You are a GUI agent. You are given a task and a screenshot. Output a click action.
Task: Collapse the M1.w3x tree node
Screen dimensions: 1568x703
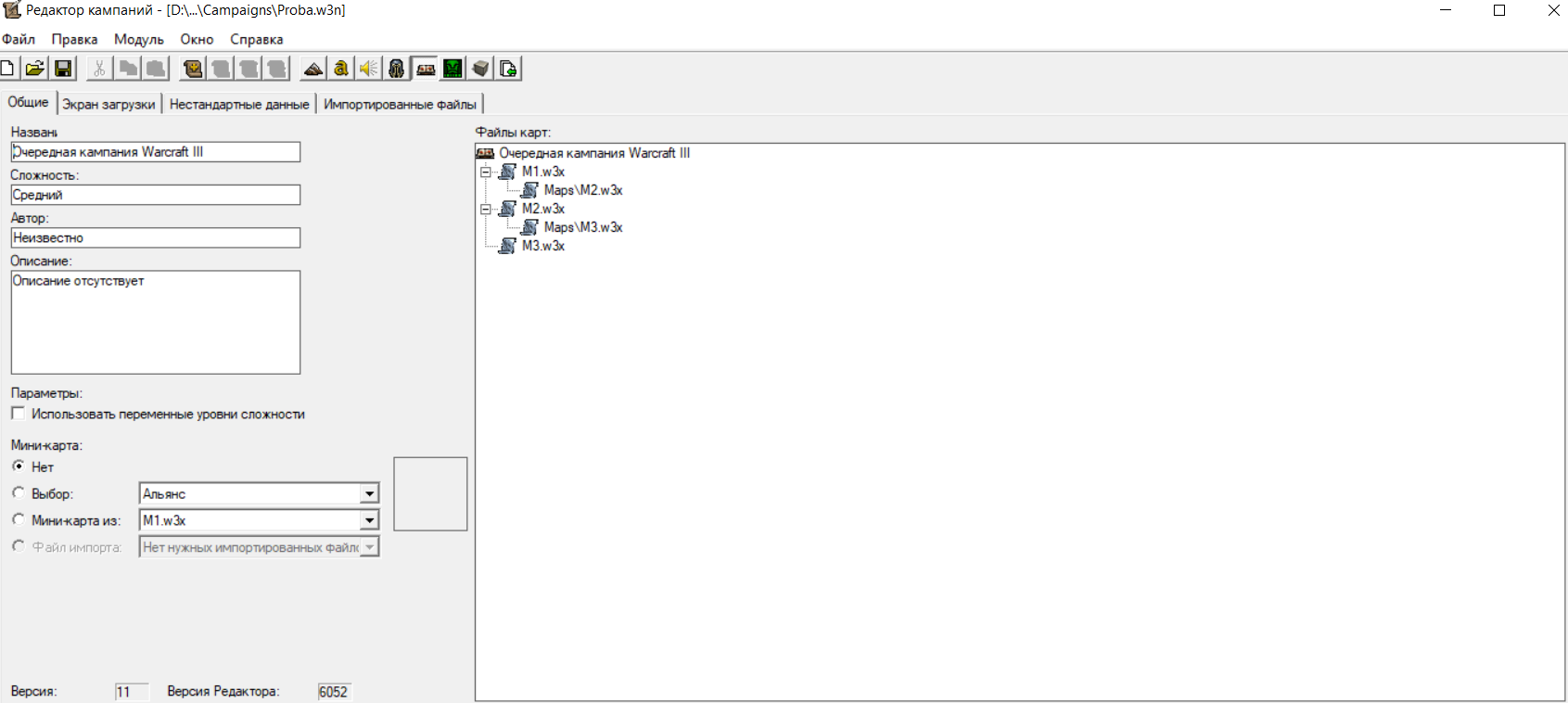pos(485,172)
